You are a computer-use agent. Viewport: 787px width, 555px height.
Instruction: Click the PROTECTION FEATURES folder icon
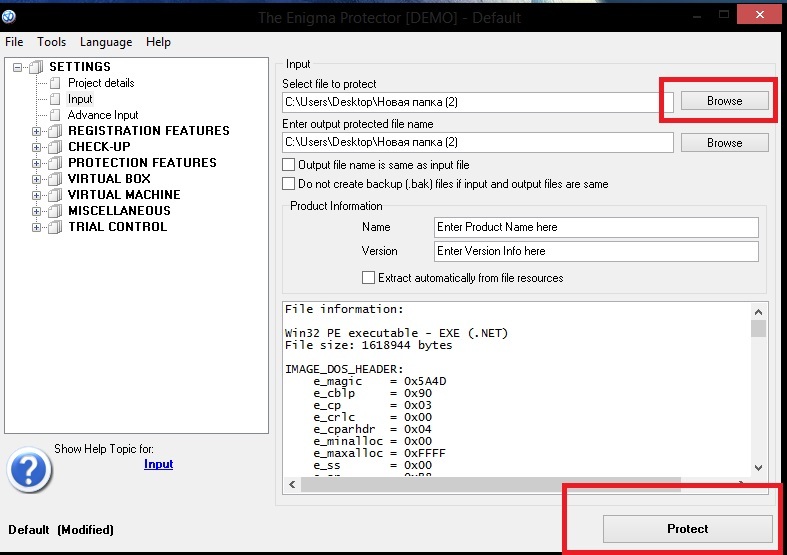[55, 163]
